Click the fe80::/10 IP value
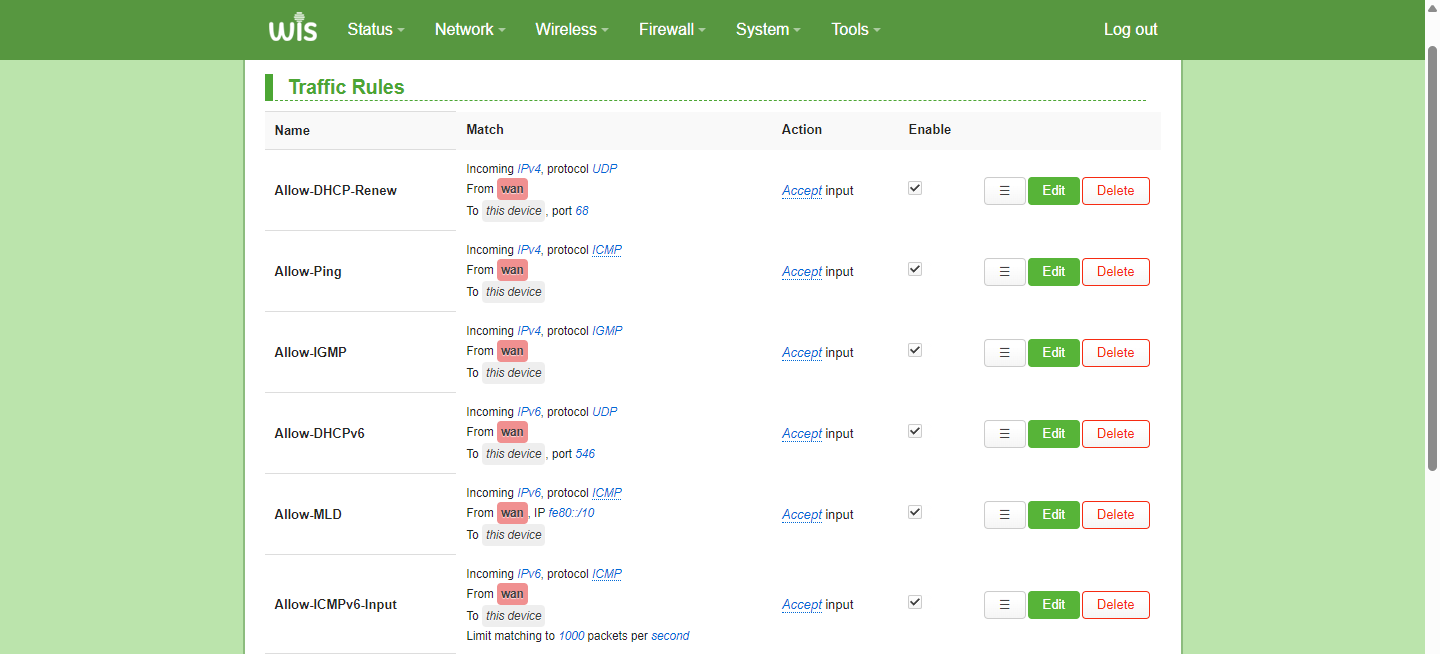Screen dimensions: 1440x654 tap(572, 513)
